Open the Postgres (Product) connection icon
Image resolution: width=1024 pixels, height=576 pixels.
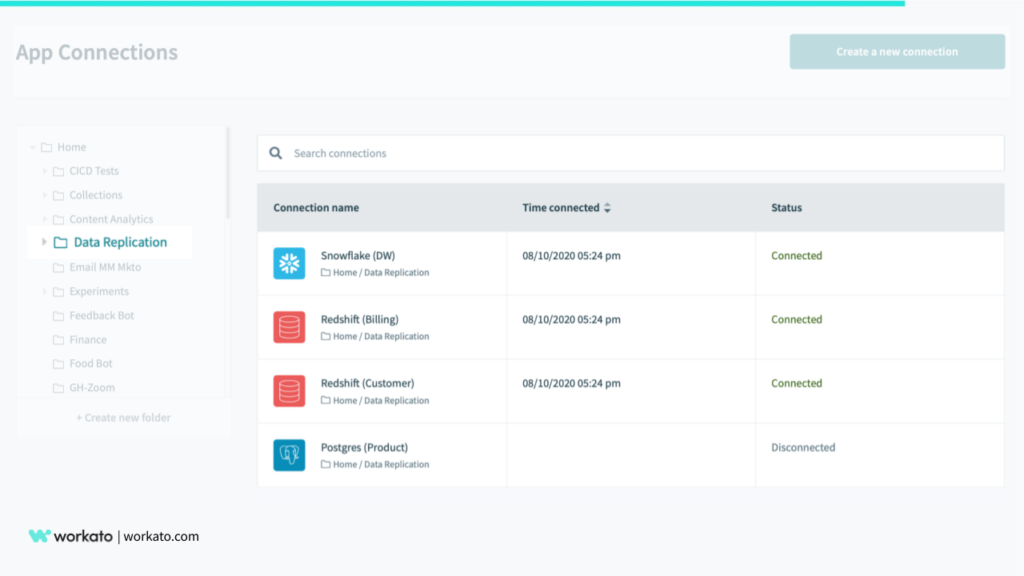(x=288, y=454)
